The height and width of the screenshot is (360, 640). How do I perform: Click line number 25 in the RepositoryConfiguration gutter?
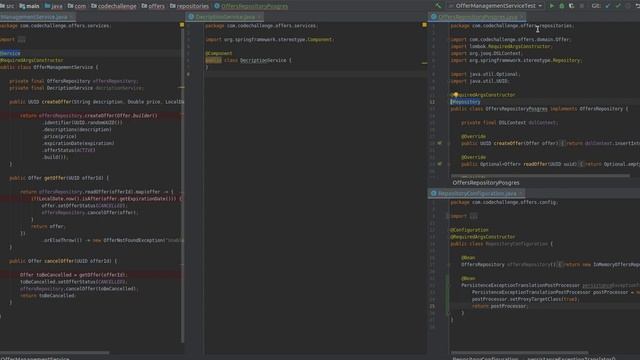tap(432, 306)
